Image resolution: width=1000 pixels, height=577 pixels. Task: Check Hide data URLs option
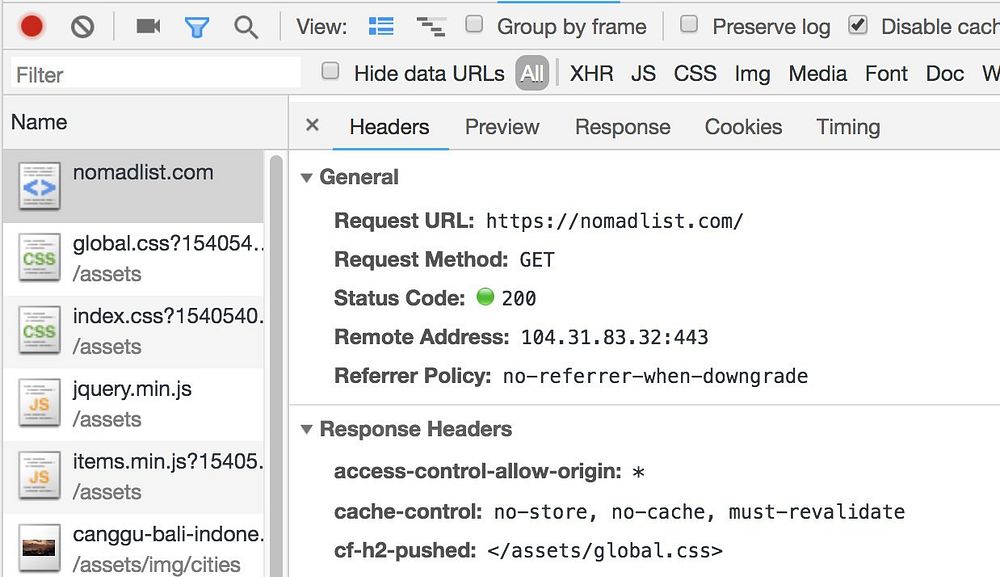coord(332,72)
